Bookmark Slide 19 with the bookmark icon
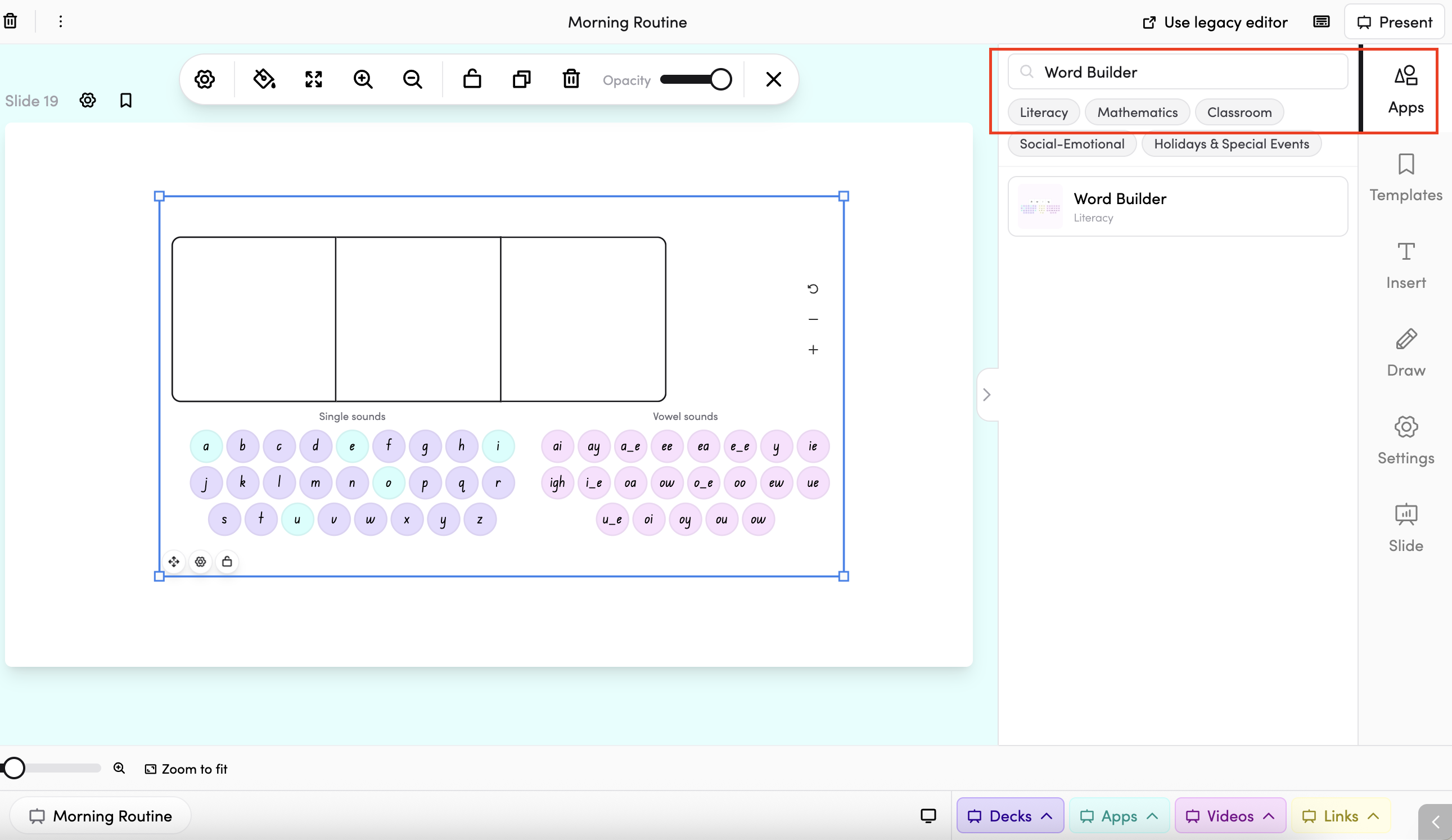The width and height of the screenshot is (1452, 840). click(x=125, y=100)
